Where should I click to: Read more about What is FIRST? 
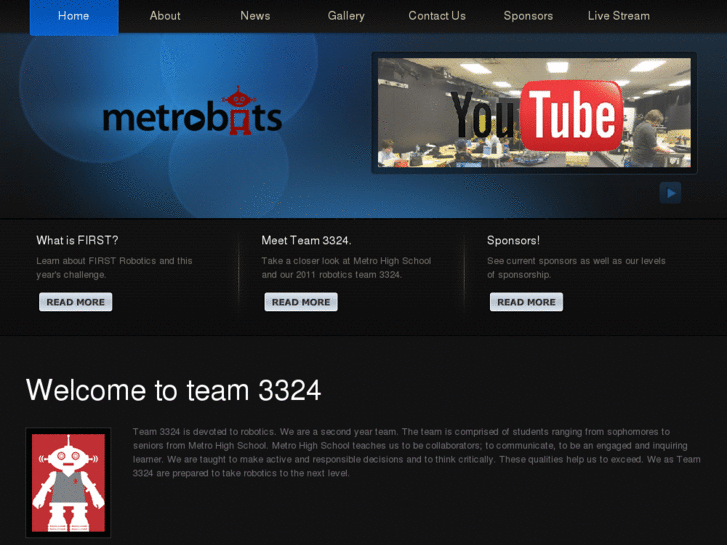coord(76,302)
